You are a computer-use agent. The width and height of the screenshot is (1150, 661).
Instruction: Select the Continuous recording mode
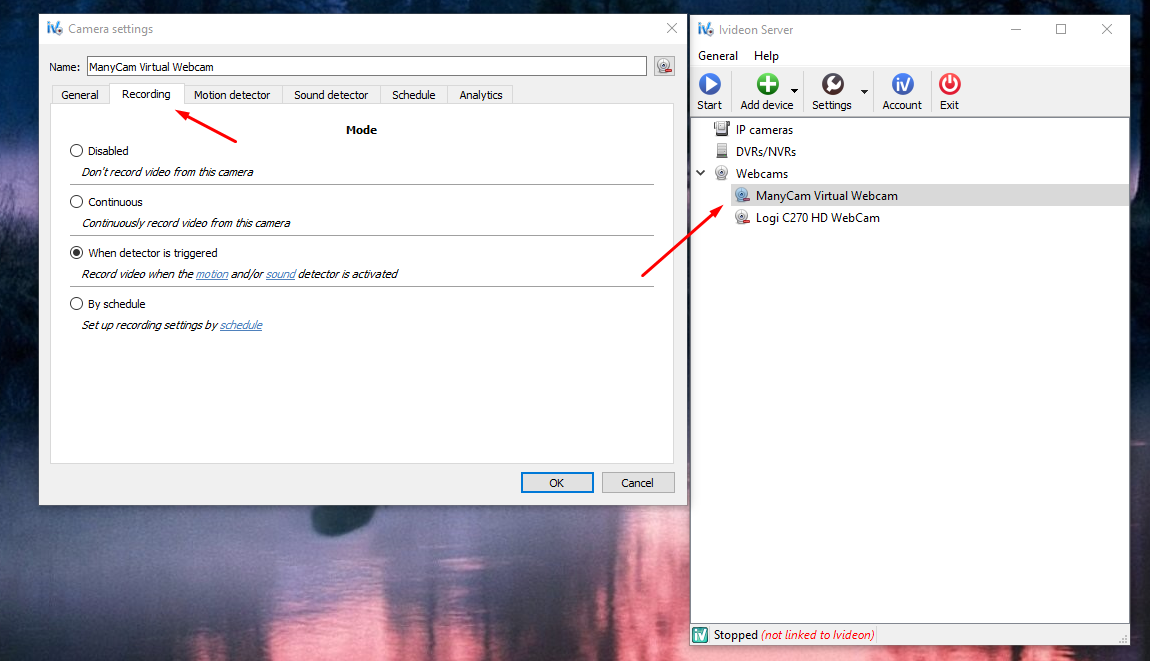click(76, 201)
